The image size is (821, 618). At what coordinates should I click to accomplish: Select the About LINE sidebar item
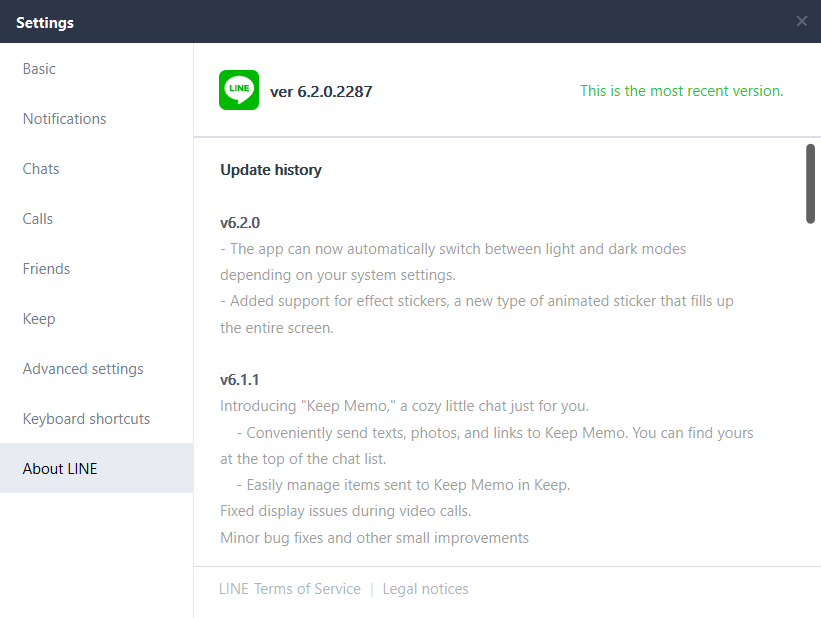tap(97, 468)
